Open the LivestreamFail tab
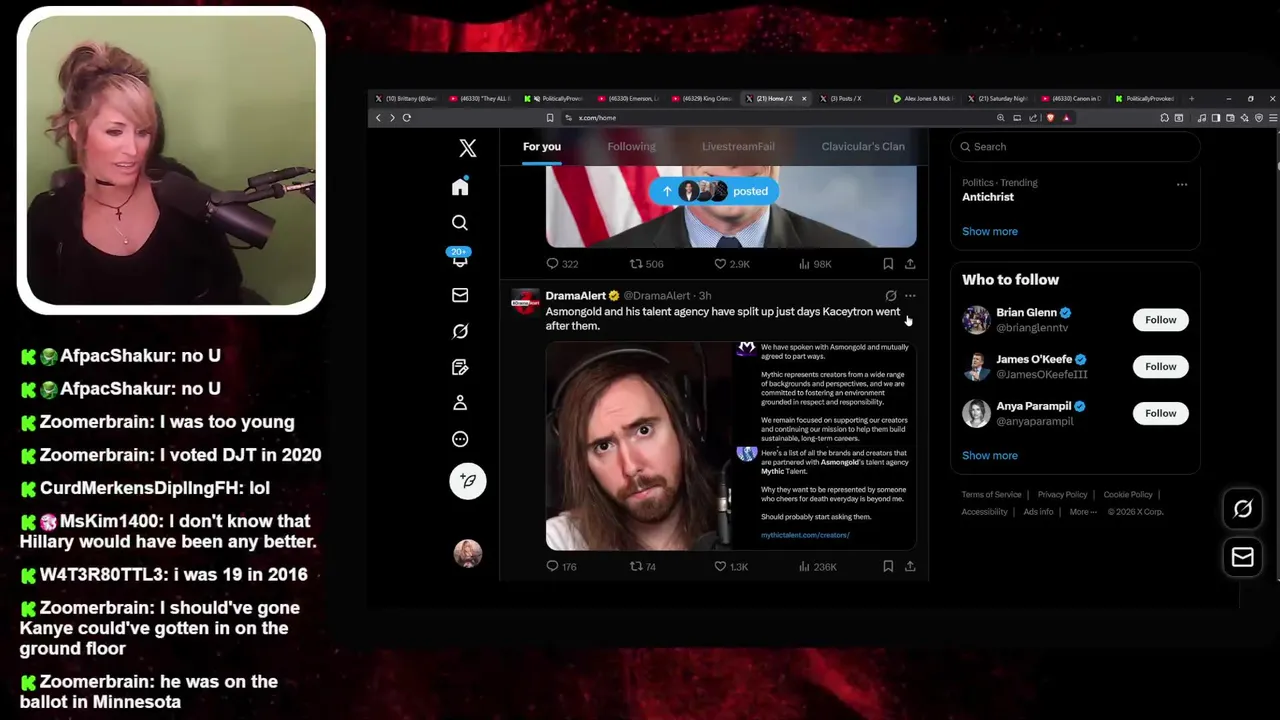1280x720 pixels. point(738,146)
